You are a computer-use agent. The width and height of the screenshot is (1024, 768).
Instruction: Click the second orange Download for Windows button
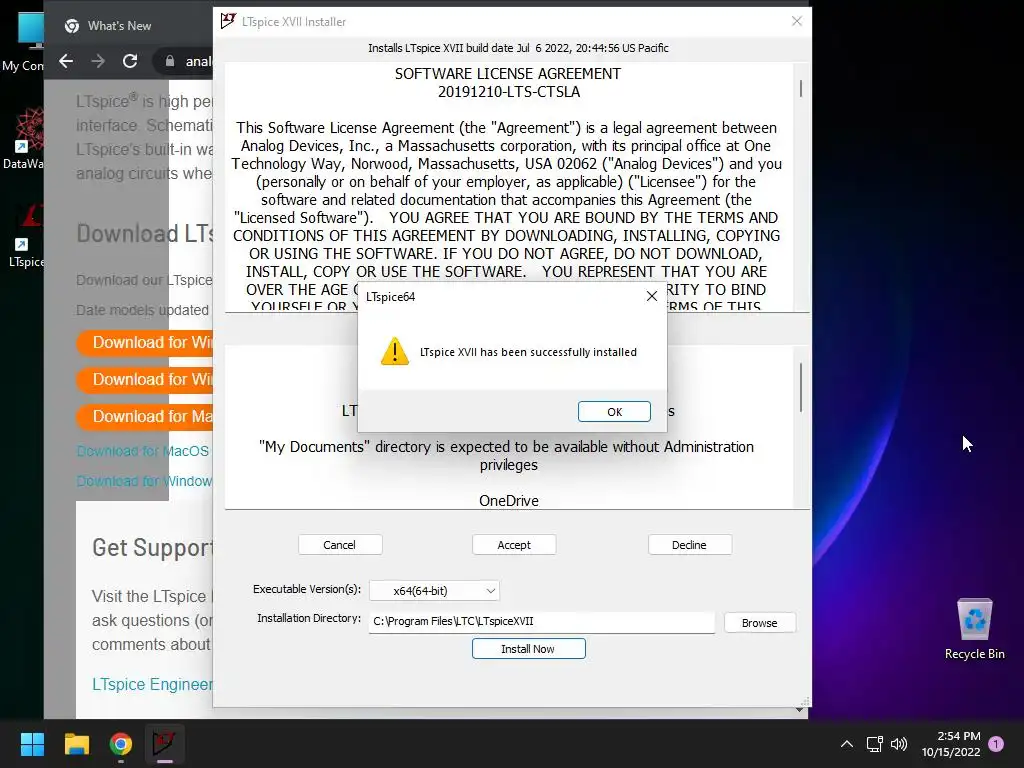pyautogui.click(x=145, y=379)
